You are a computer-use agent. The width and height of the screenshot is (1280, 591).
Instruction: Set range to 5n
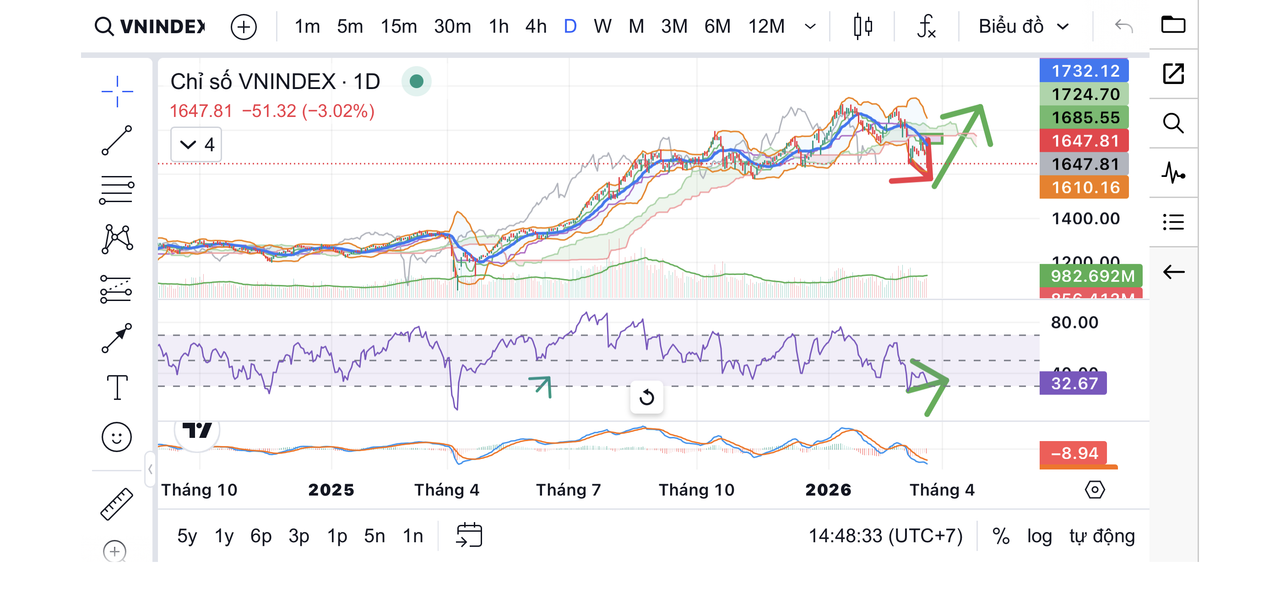click(x=375, y=536)
